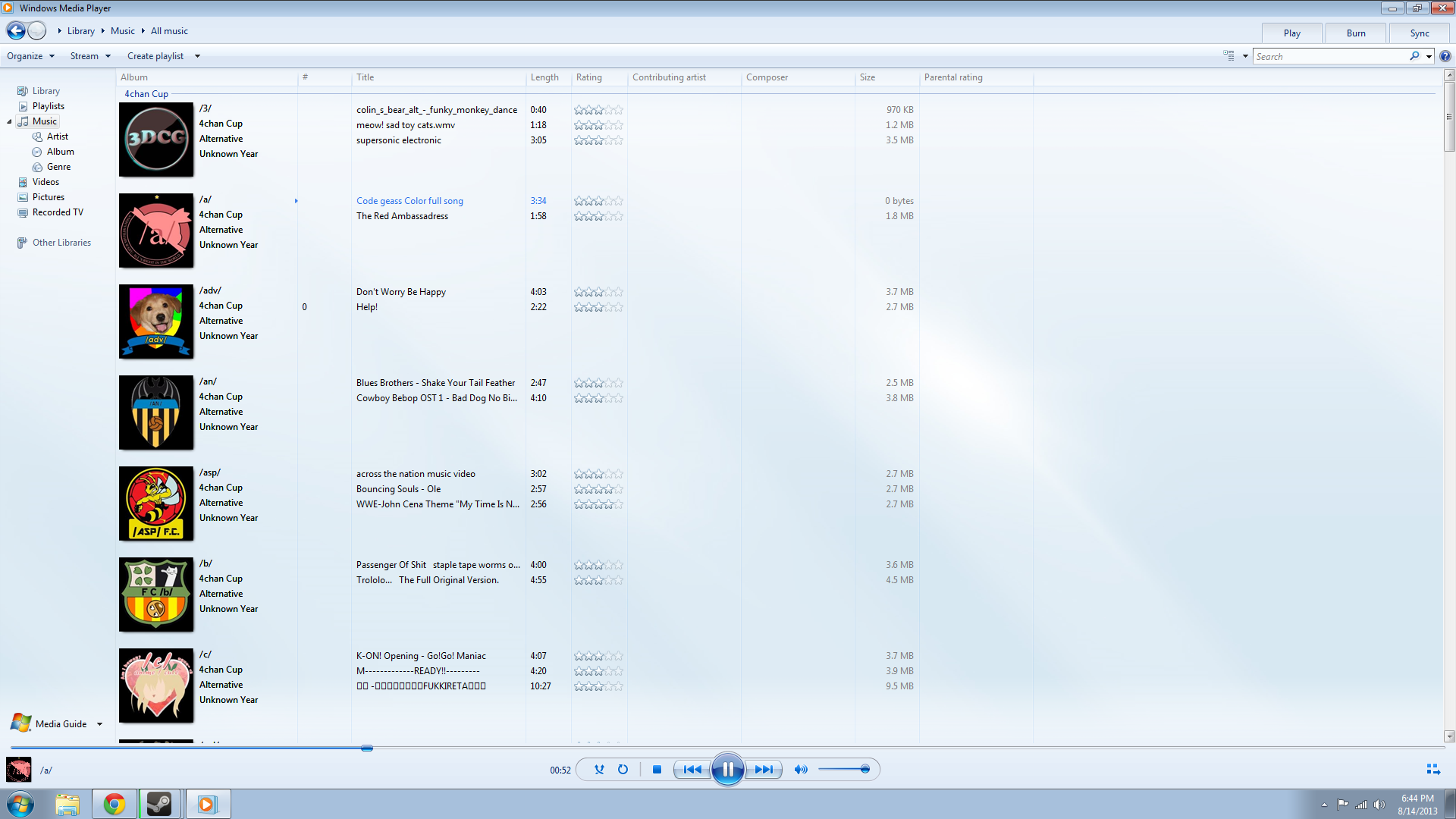Select Artist under Music

(x=58, y=136)
